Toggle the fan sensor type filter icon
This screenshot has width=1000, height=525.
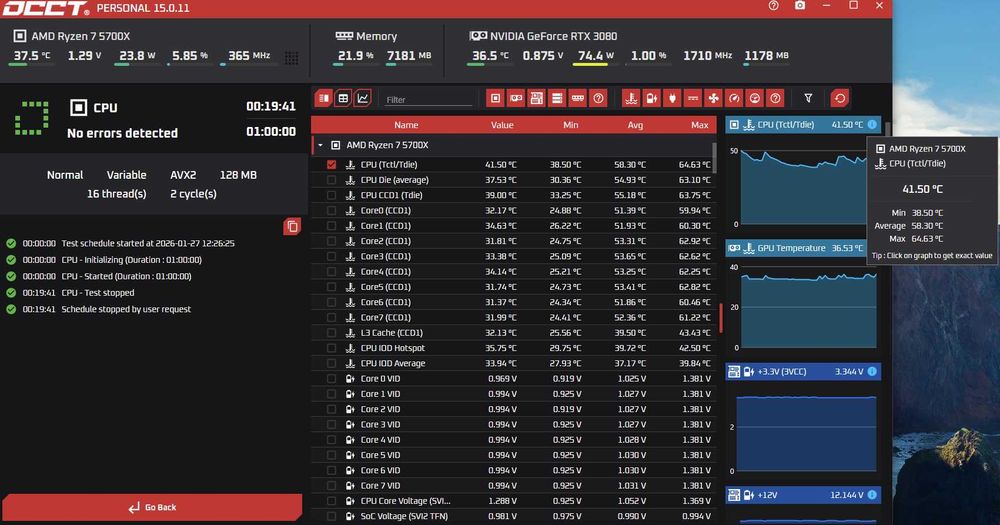pyautogui.click(x=713, y=98)
